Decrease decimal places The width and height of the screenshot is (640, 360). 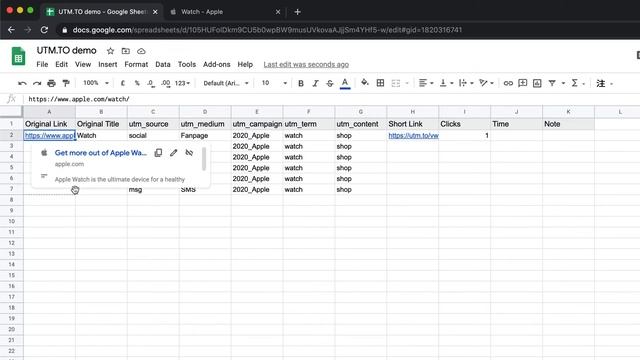coord(151,83)
